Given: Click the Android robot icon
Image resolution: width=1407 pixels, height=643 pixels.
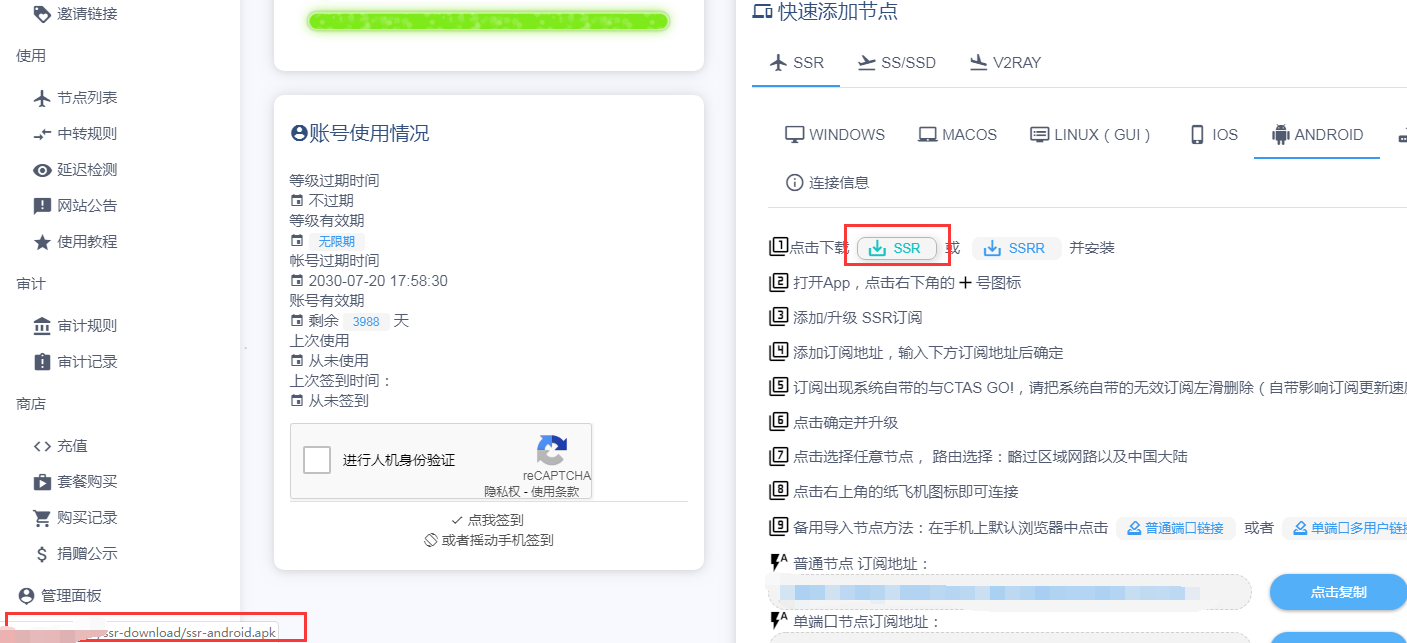Looking at the screenshot, I should click(1280, 135).
